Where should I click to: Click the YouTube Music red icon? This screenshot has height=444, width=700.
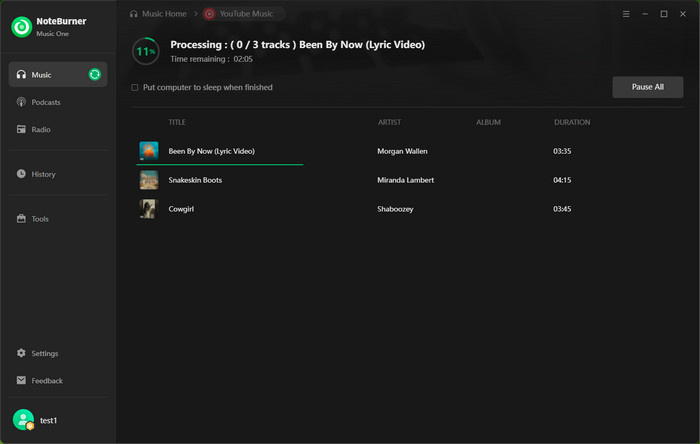point(209,14)
